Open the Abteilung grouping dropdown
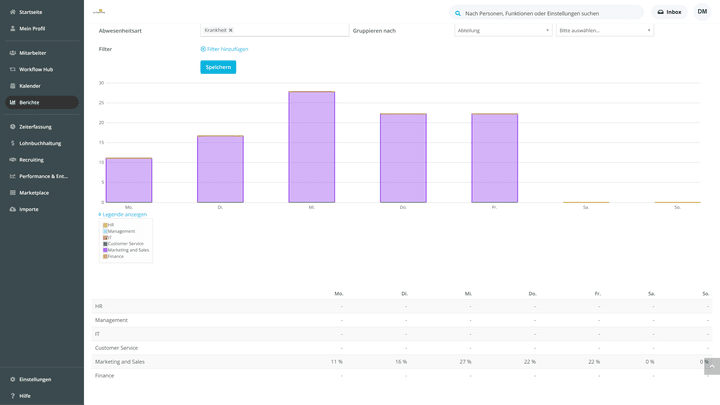 pyautogui.click(x=503, y=30)
